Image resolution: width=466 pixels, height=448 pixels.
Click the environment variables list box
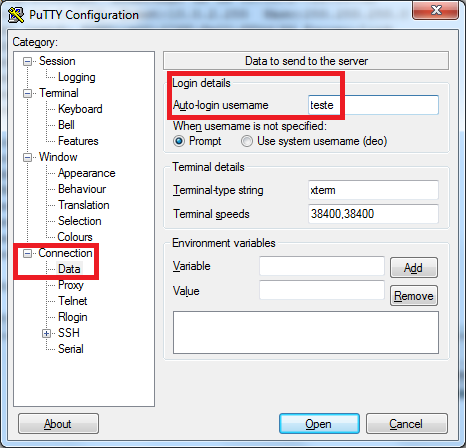306,333
